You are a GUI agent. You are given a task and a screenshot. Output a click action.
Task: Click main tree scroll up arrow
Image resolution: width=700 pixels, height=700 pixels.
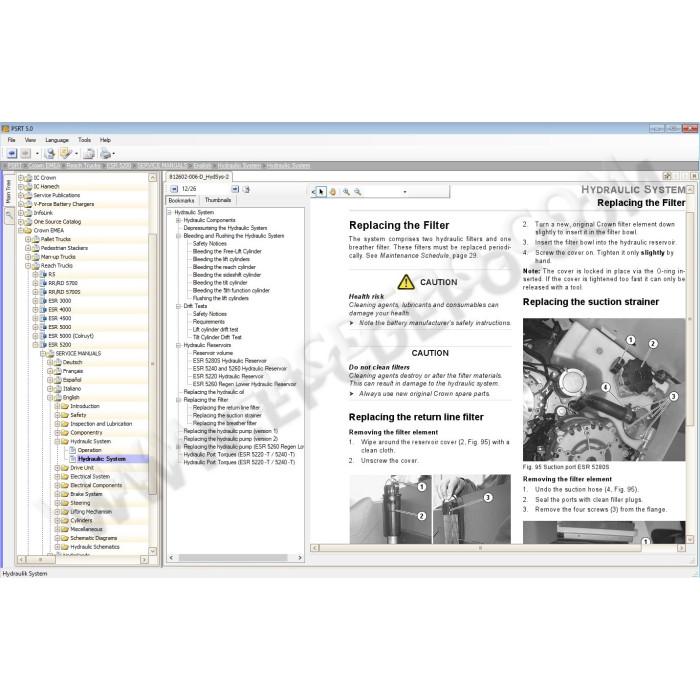coord(152,178)
